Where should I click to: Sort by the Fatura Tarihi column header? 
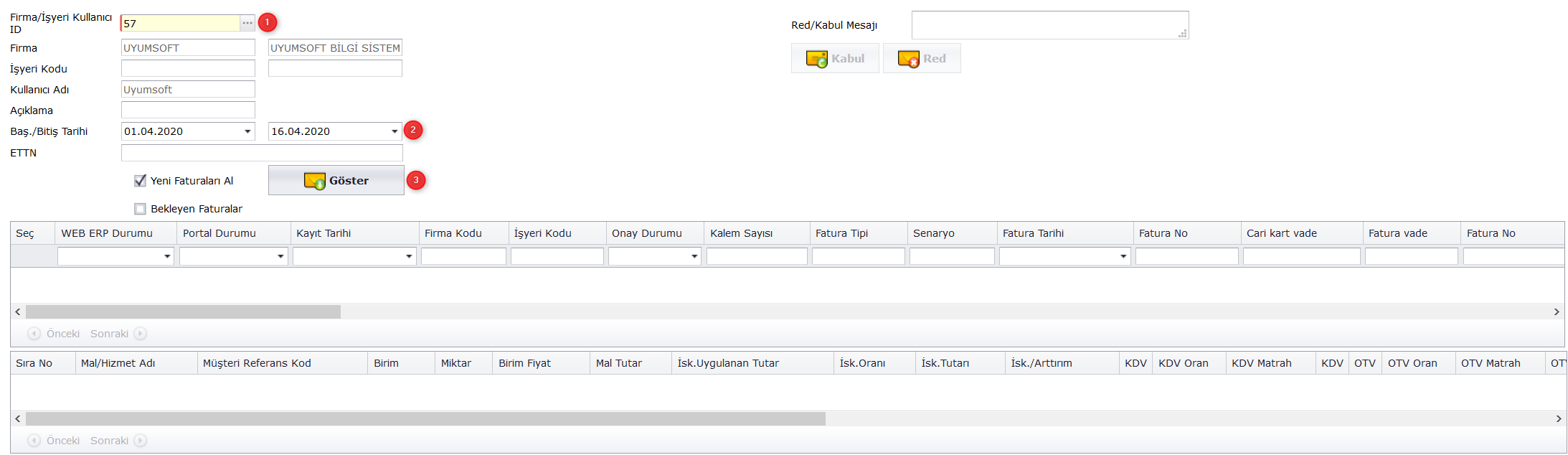[1033, 233]
